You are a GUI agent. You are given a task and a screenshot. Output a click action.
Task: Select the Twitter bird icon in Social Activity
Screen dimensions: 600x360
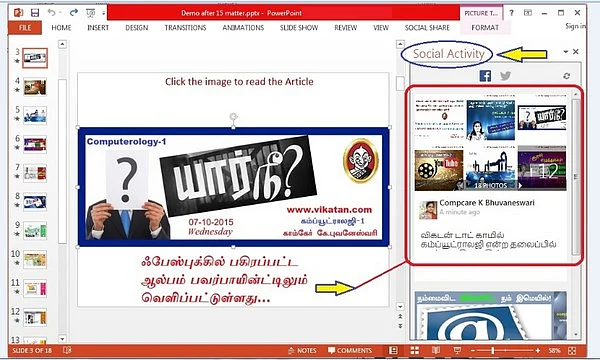pyautogui.click(x=505, y=76)
